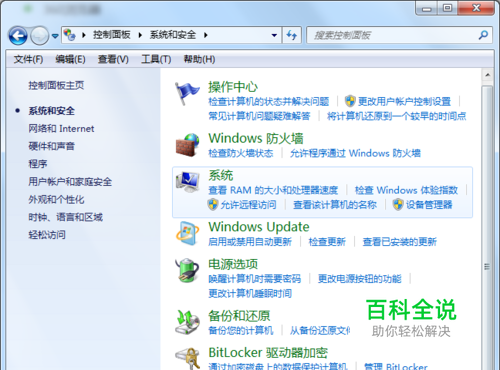This screenshot has height=370, width=500.
Task: Click 唤醒计算机时需要密码 link
Action: click(255, 279)
